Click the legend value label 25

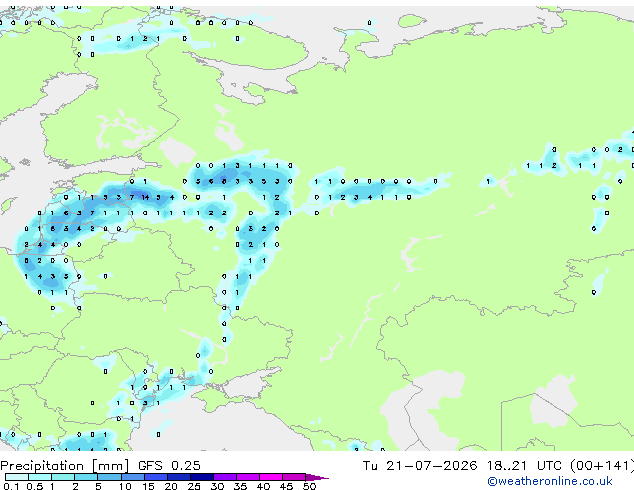[x=194, y=486]
